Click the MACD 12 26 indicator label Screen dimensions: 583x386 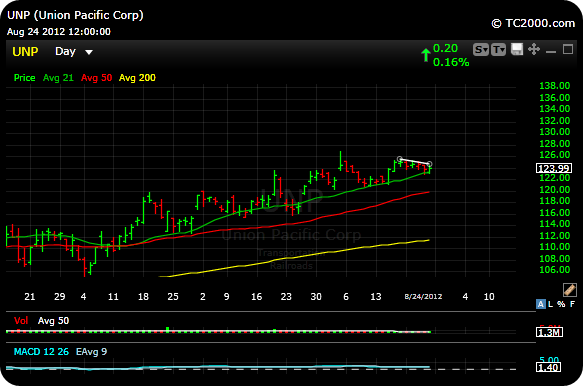click(x=41, y=351)
